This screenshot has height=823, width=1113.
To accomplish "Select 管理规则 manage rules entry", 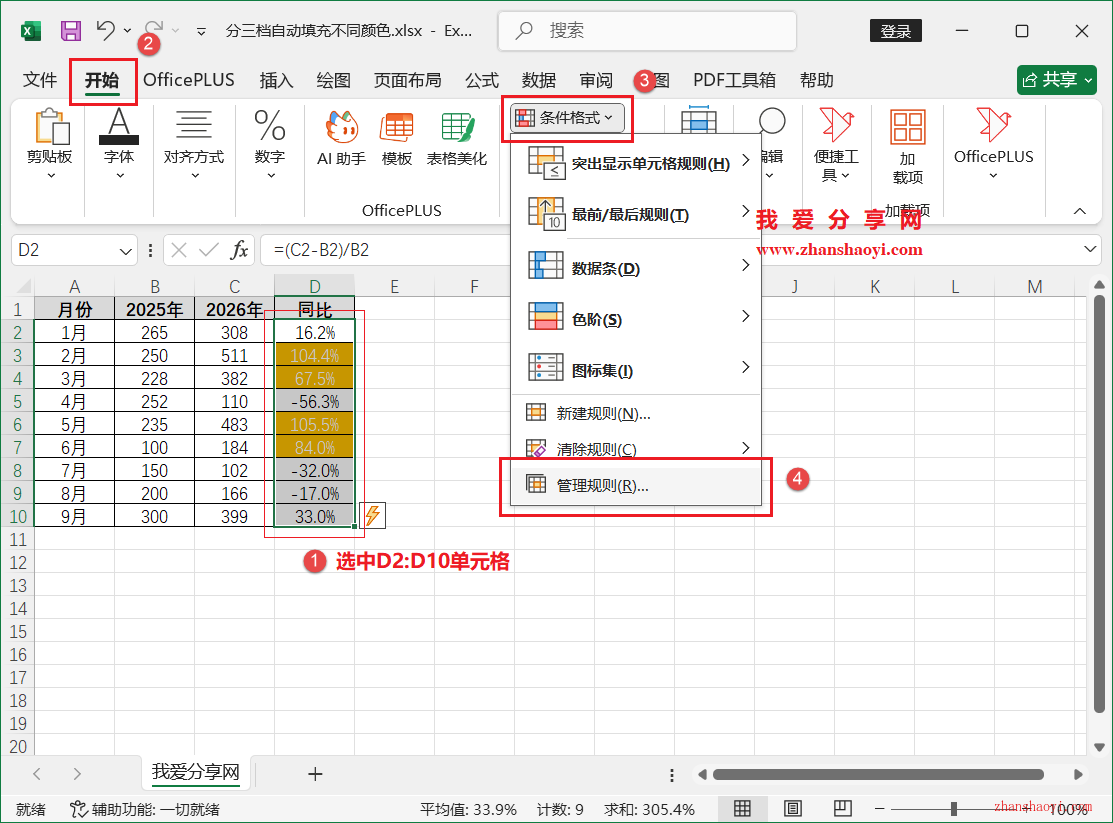I will pos(636,486).
